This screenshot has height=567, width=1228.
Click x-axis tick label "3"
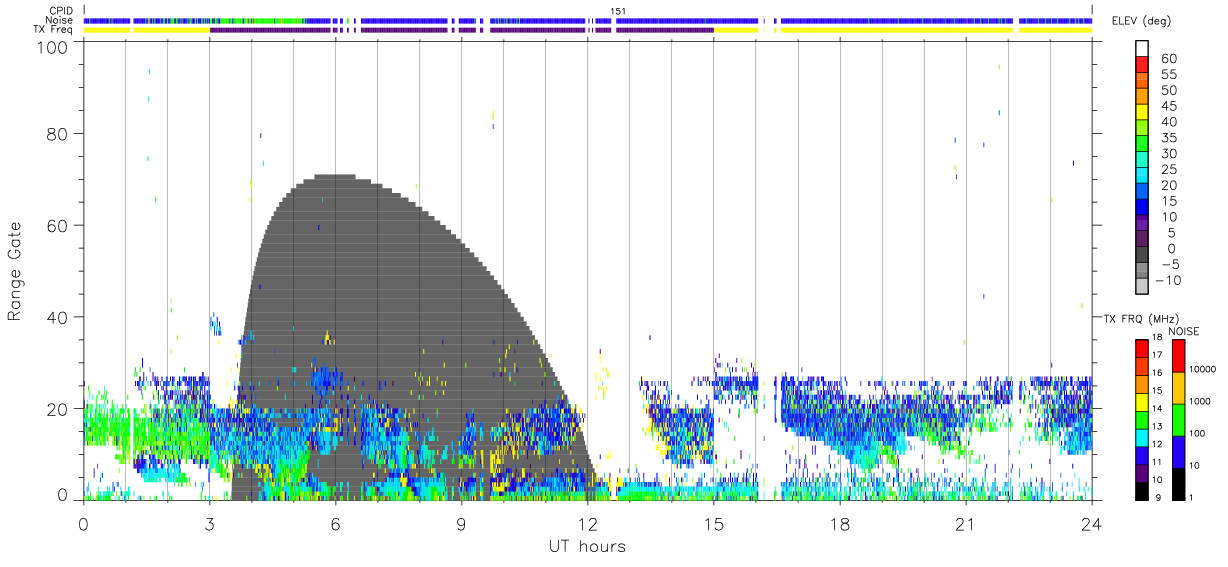click(x=209, y=524)
